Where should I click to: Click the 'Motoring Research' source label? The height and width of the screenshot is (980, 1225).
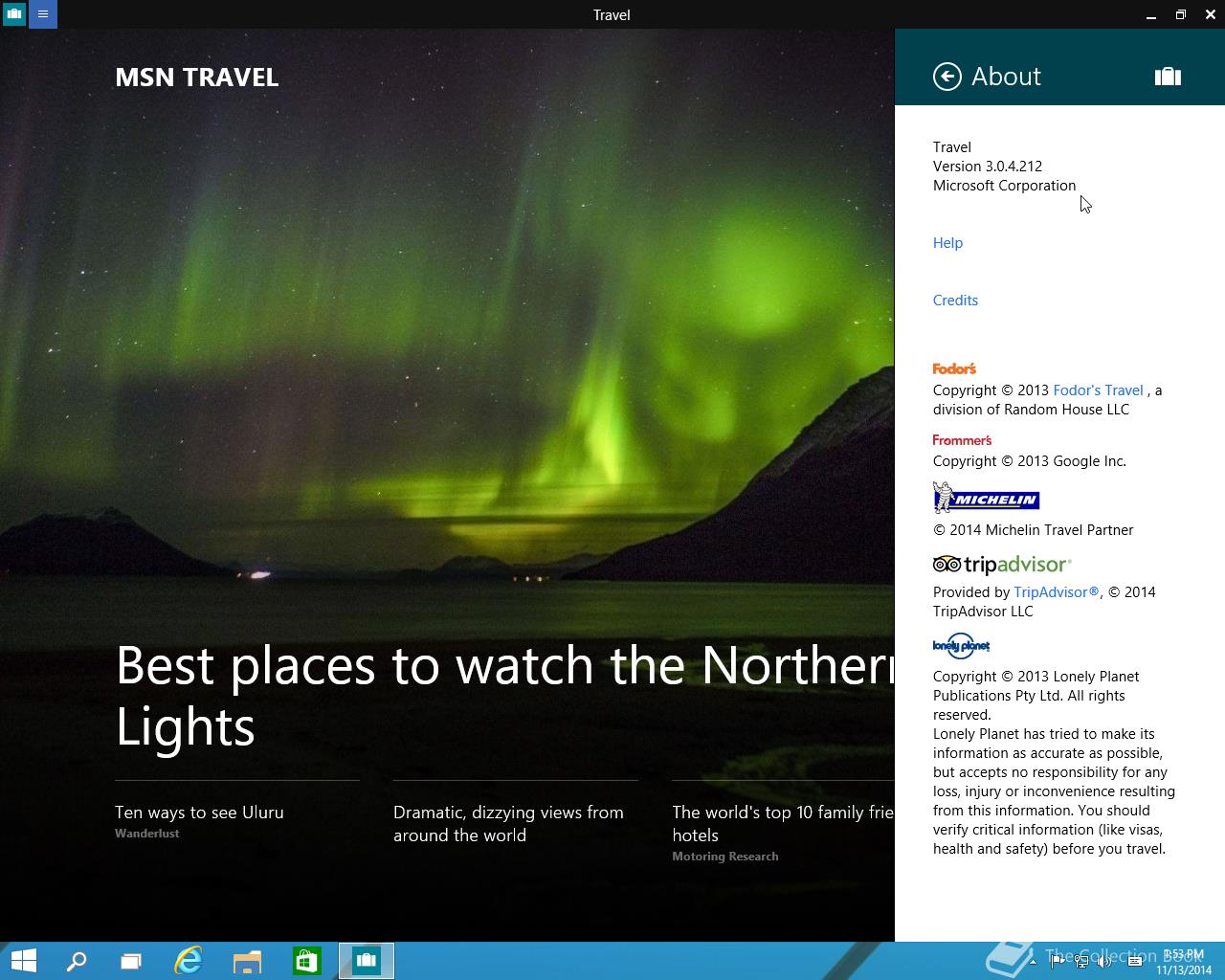click(724, 857)
